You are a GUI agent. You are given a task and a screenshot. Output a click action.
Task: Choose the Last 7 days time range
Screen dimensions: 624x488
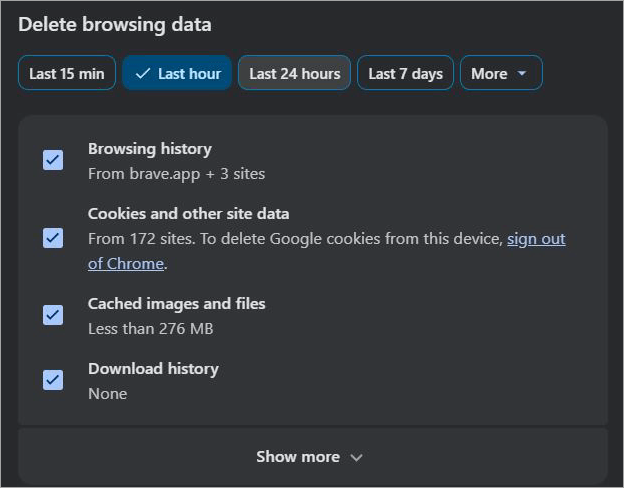405,73
